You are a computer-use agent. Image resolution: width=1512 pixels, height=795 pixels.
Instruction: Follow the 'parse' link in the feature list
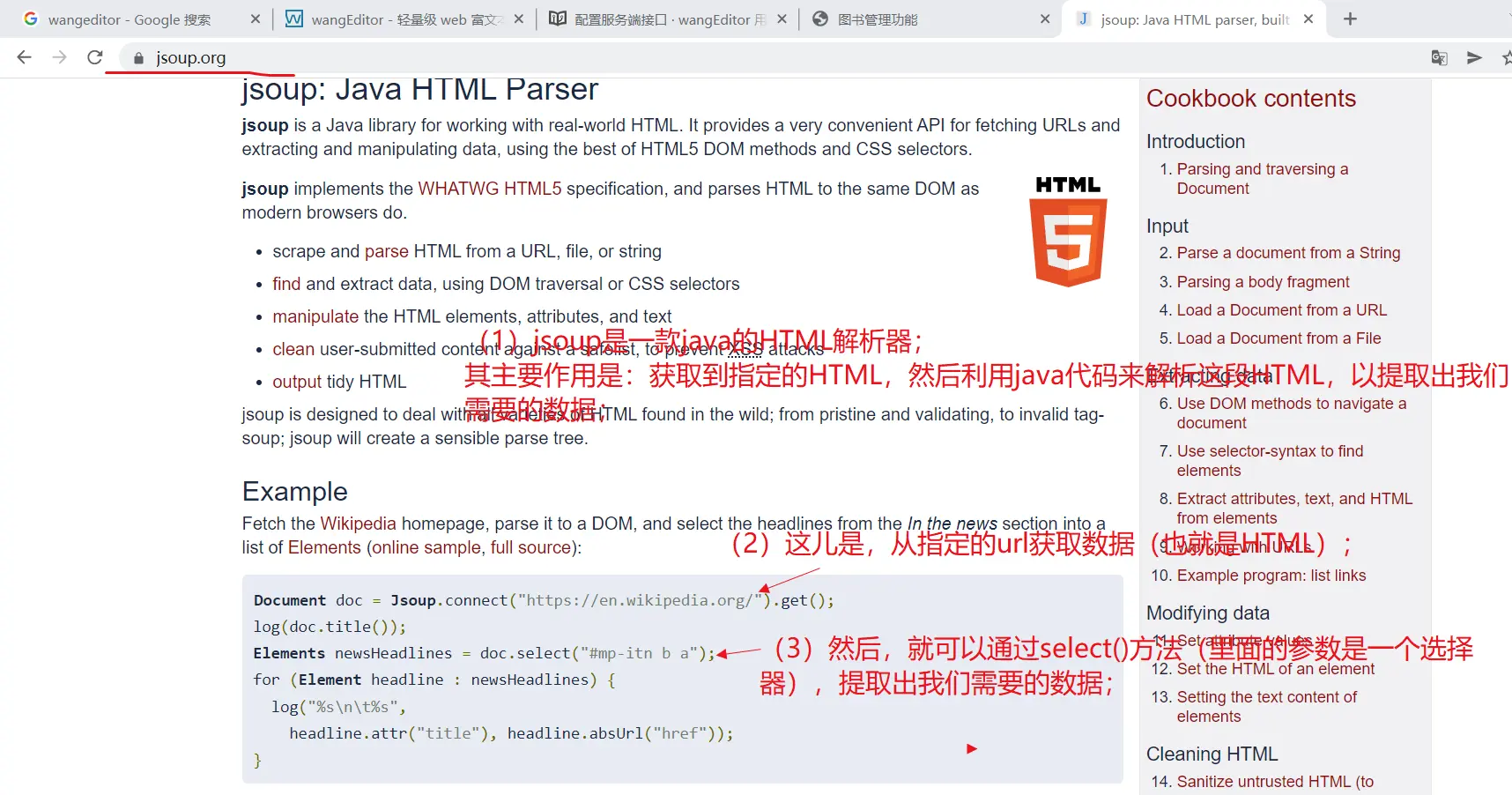coord(387,251)
